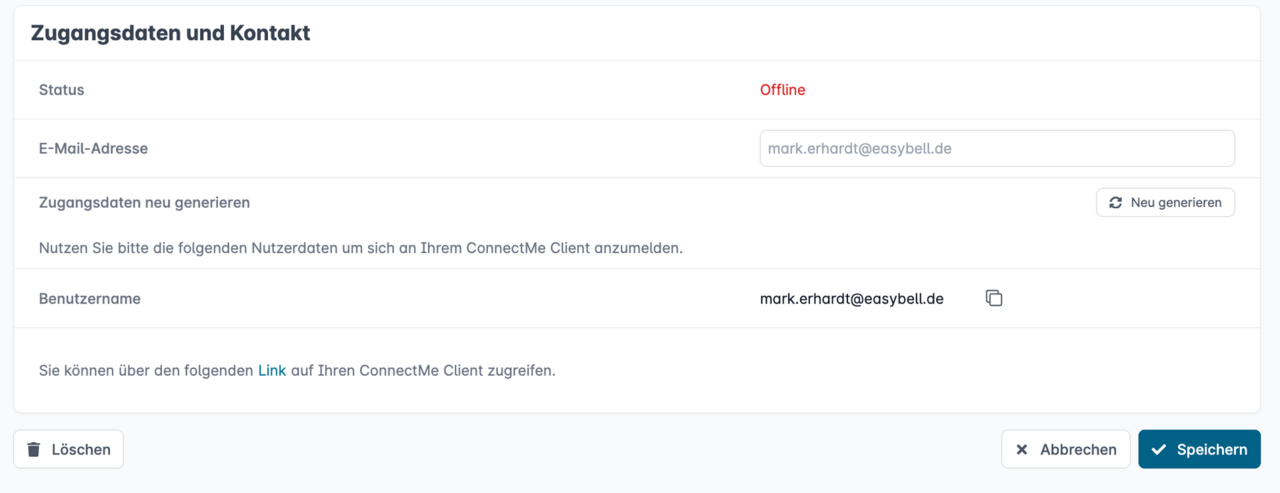Viewport: 1280px width, 493px height.
Task: Click the copy username icon
Action: (993, 298)
